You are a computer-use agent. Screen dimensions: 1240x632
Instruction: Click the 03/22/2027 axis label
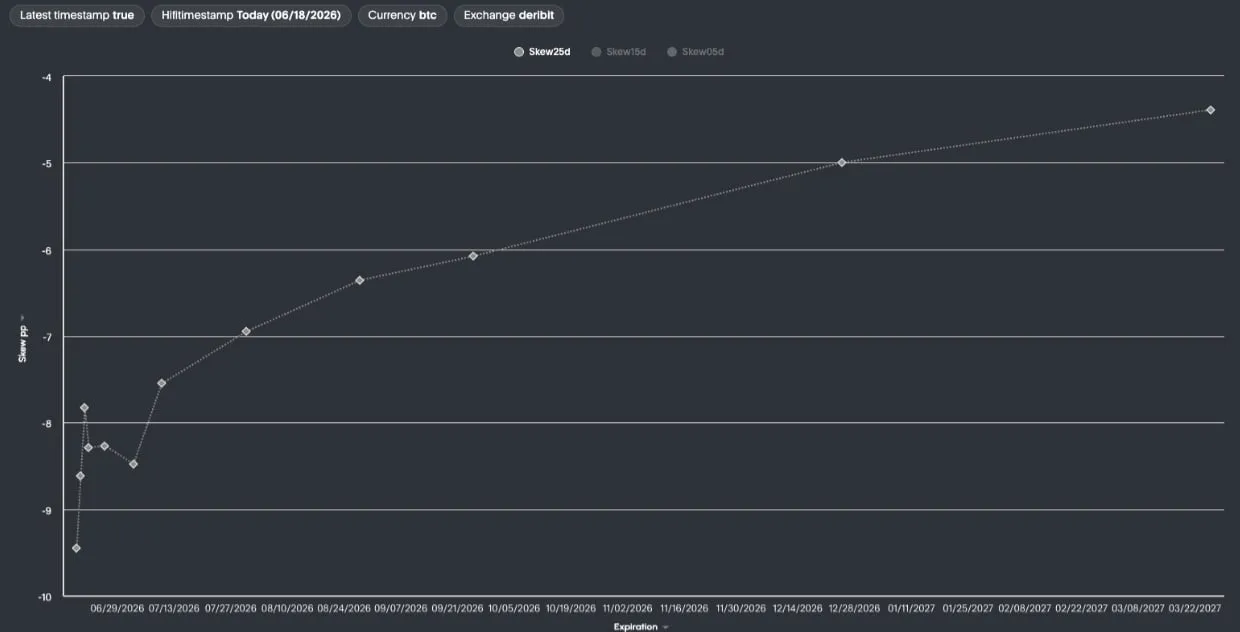click(x=1195, y=608)
